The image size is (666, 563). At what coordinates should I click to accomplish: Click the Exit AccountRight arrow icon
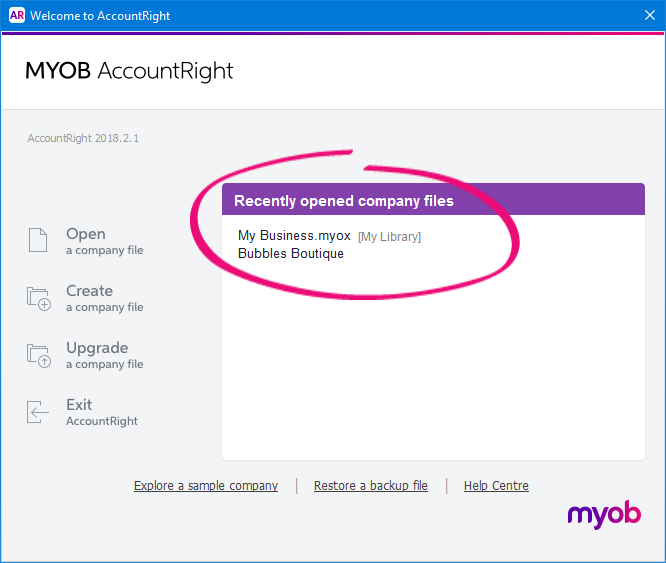(x=38, y=412)
